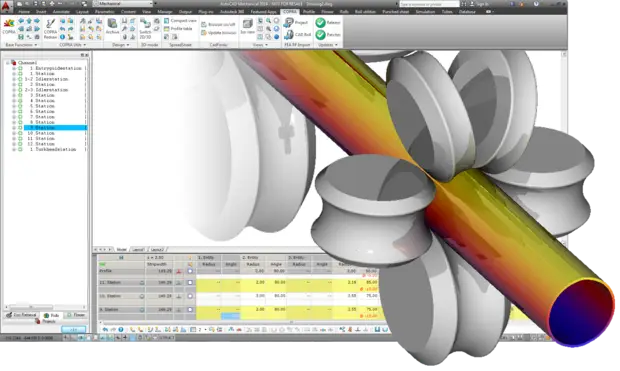
Task: Select the 9. Station highlighted tree row
Action: click(55, 128)
